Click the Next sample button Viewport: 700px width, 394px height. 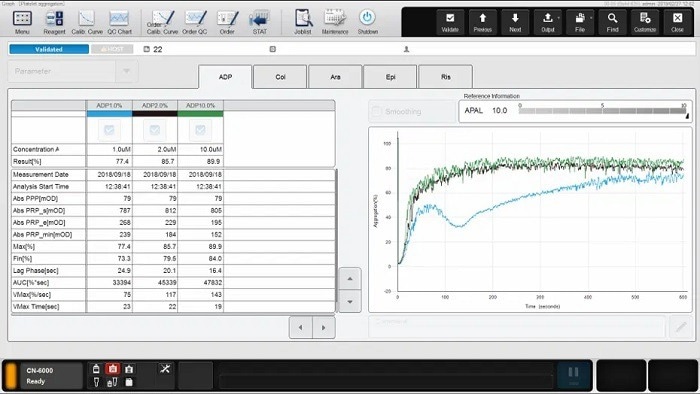point(515,22)
